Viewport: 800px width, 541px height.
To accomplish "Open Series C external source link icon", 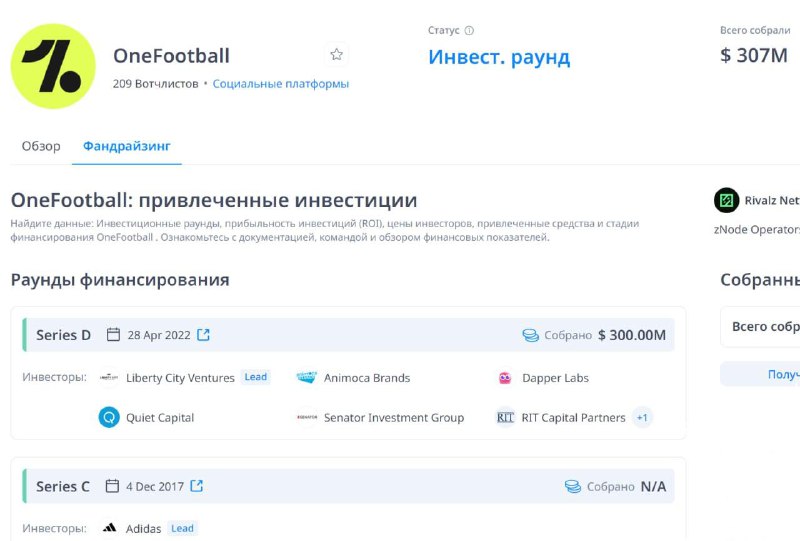I will click(196, 486).
